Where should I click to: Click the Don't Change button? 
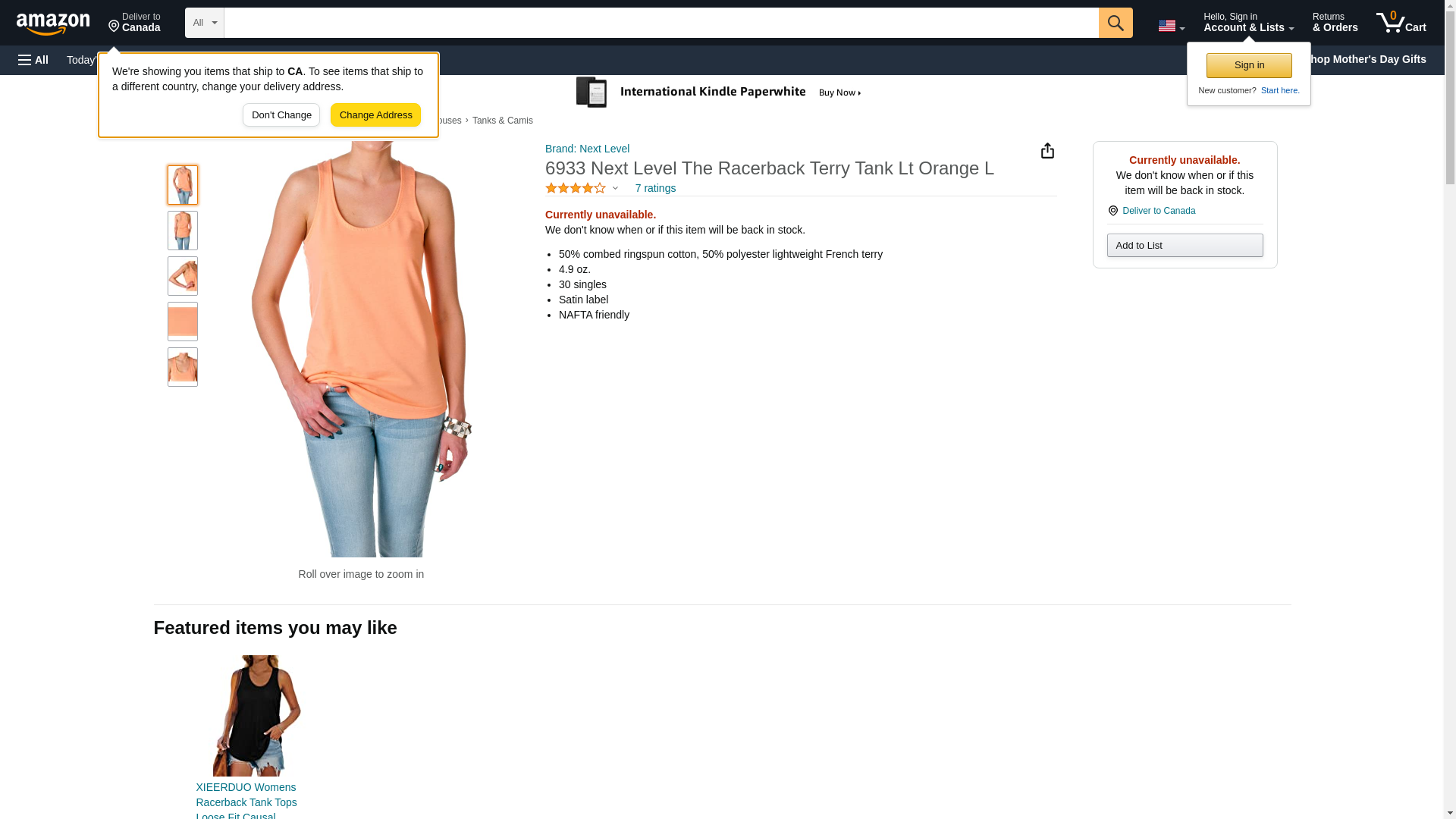[x=281, y=115]
